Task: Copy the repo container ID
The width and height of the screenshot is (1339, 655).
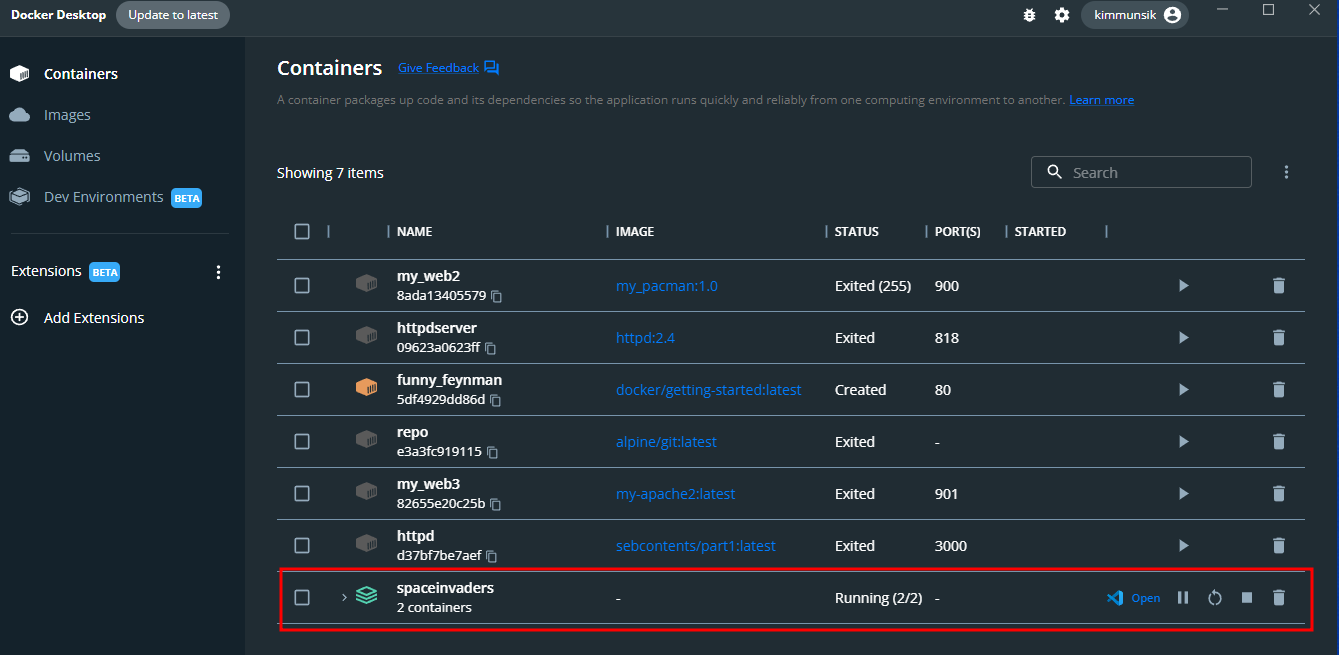Action: click(492, 453)
